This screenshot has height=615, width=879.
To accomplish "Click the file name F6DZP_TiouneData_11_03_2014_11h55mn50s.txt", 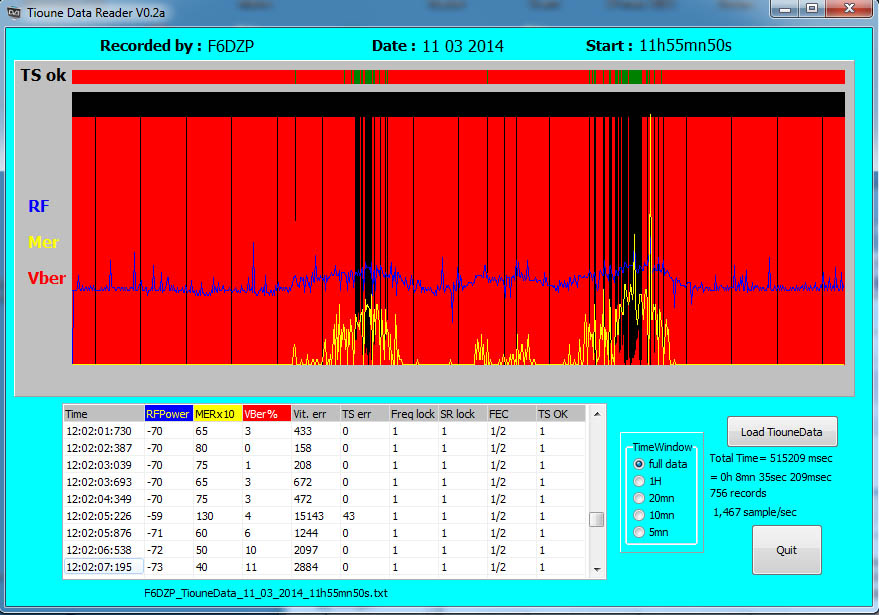I will pyautogui.click(x=266, y=593).
